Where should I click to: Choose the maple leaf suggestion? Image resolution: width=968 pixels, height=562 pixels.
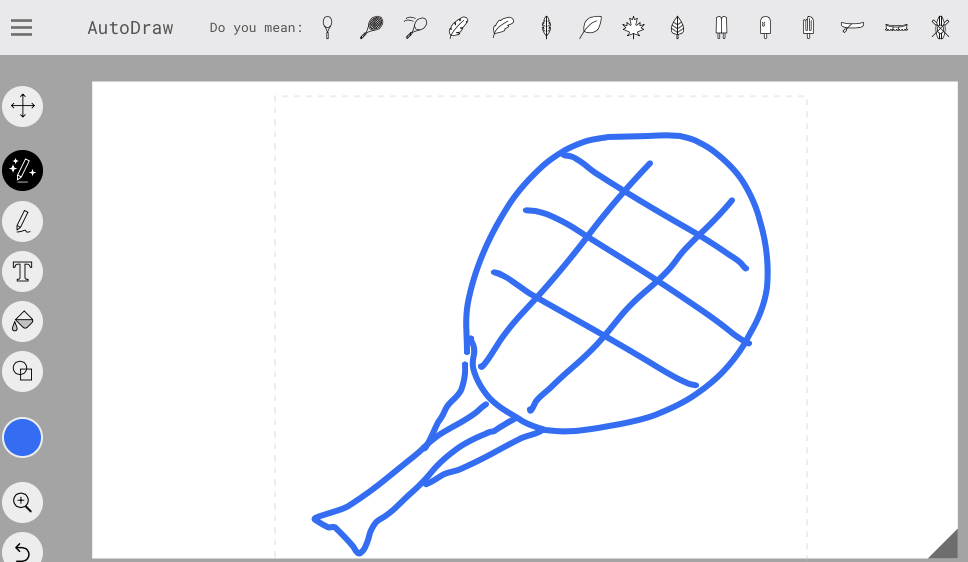click(633, 27)
